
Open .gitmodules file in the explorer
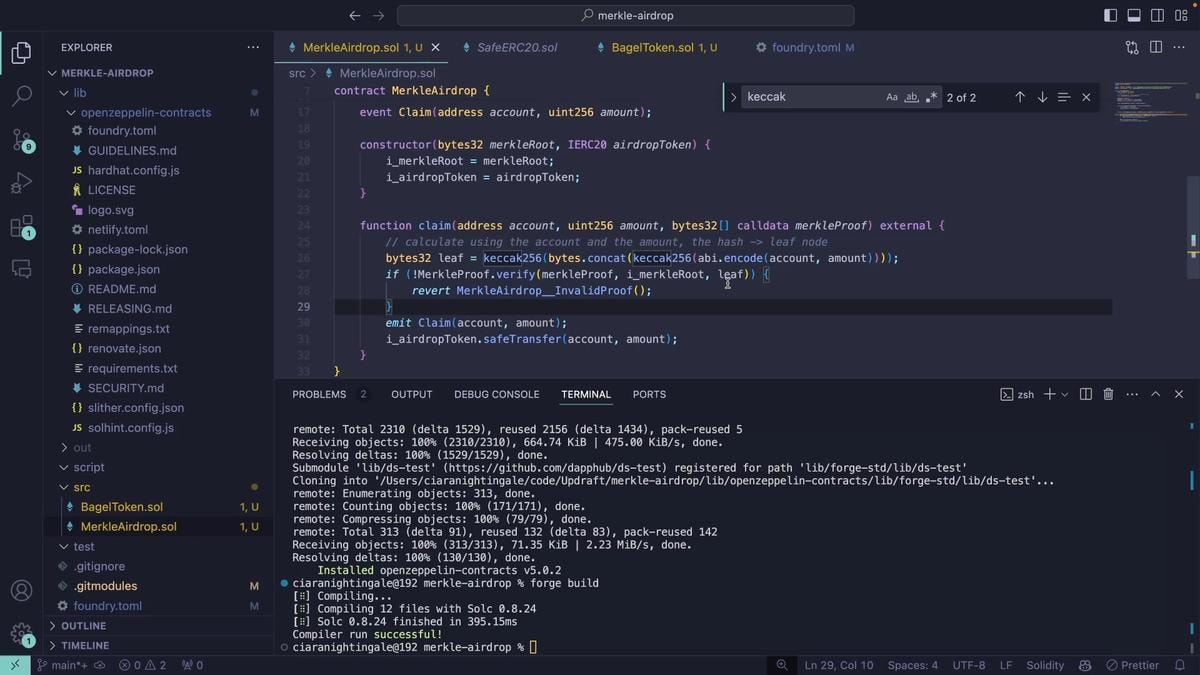pyautogui.click(x=158, y=586)
